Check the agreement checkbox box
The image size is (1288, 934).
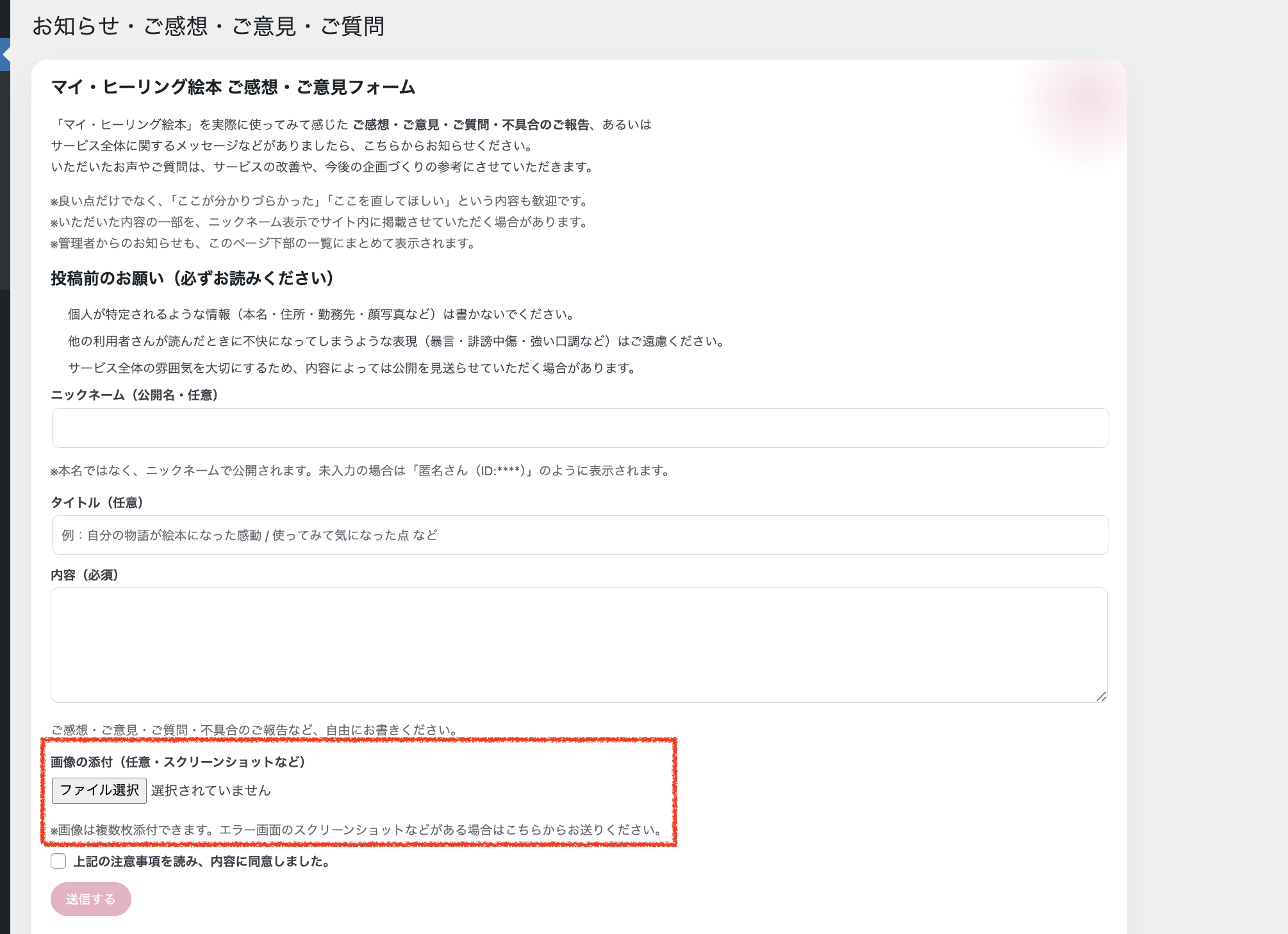(x=58, y=861)
